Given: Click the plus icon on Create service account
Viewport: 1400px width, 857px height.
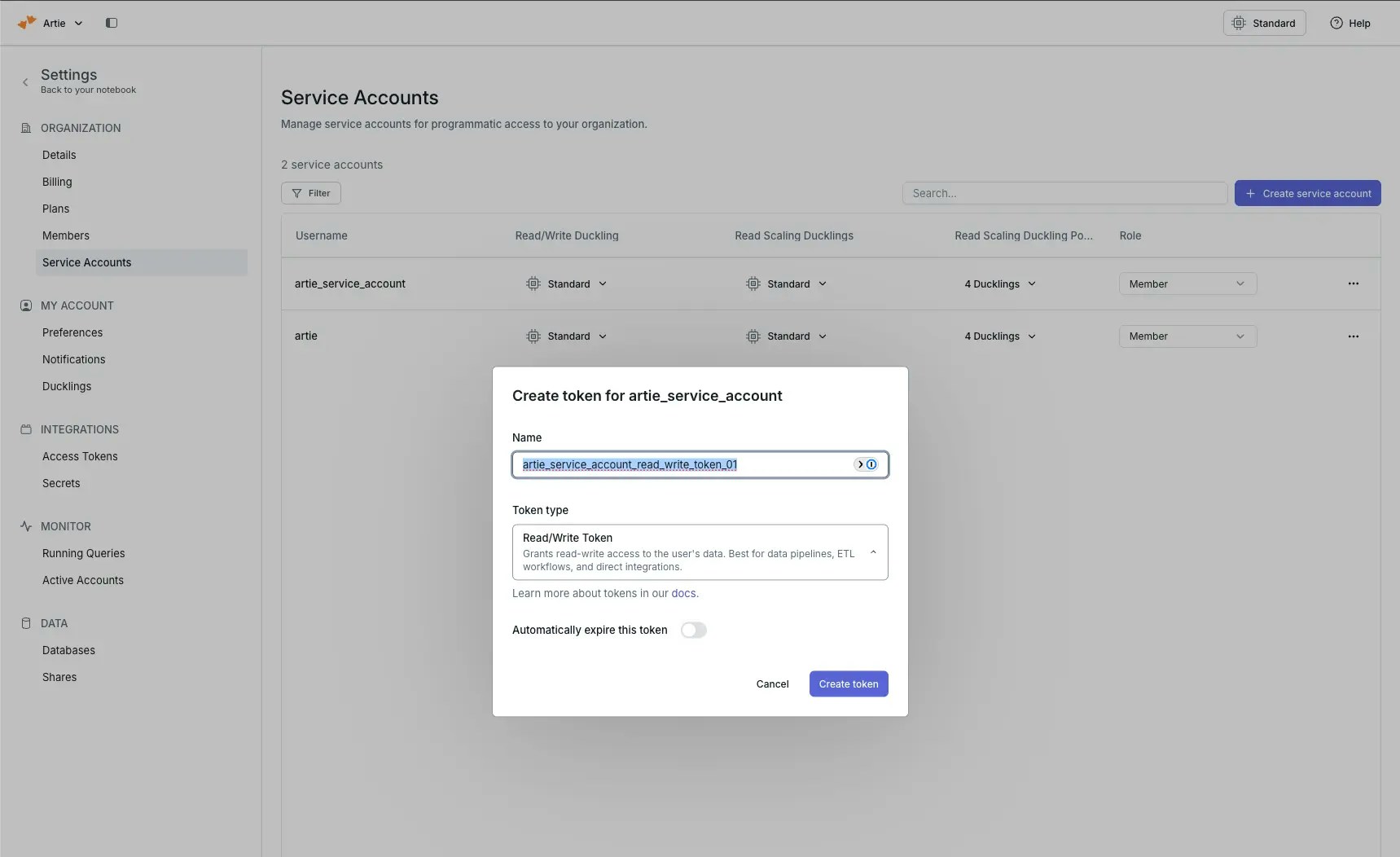Looking at the screenshot, I should click(x=1250, y=193).
